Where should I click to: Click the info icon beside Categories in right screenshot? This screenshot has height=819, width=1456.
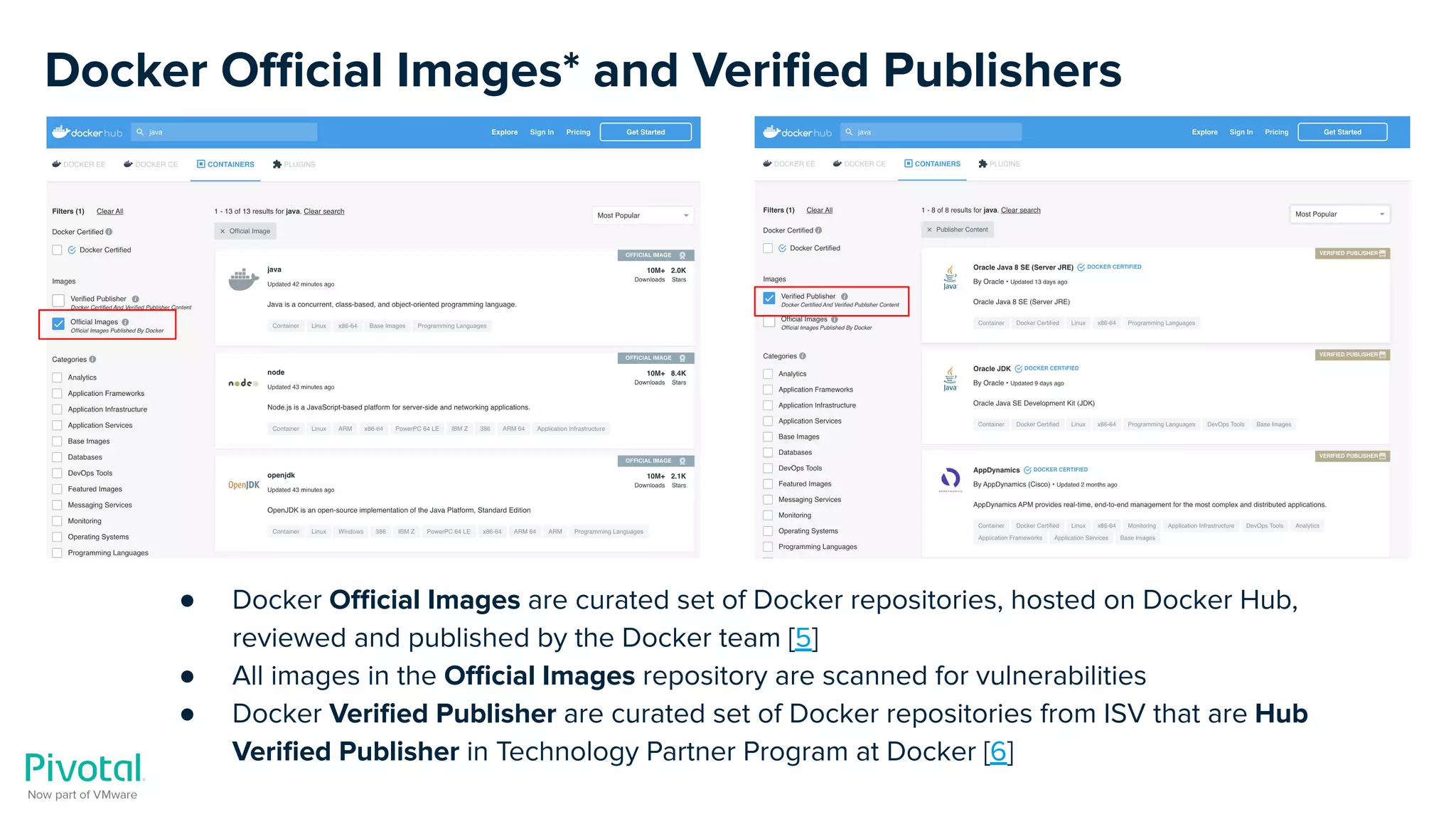803,356
